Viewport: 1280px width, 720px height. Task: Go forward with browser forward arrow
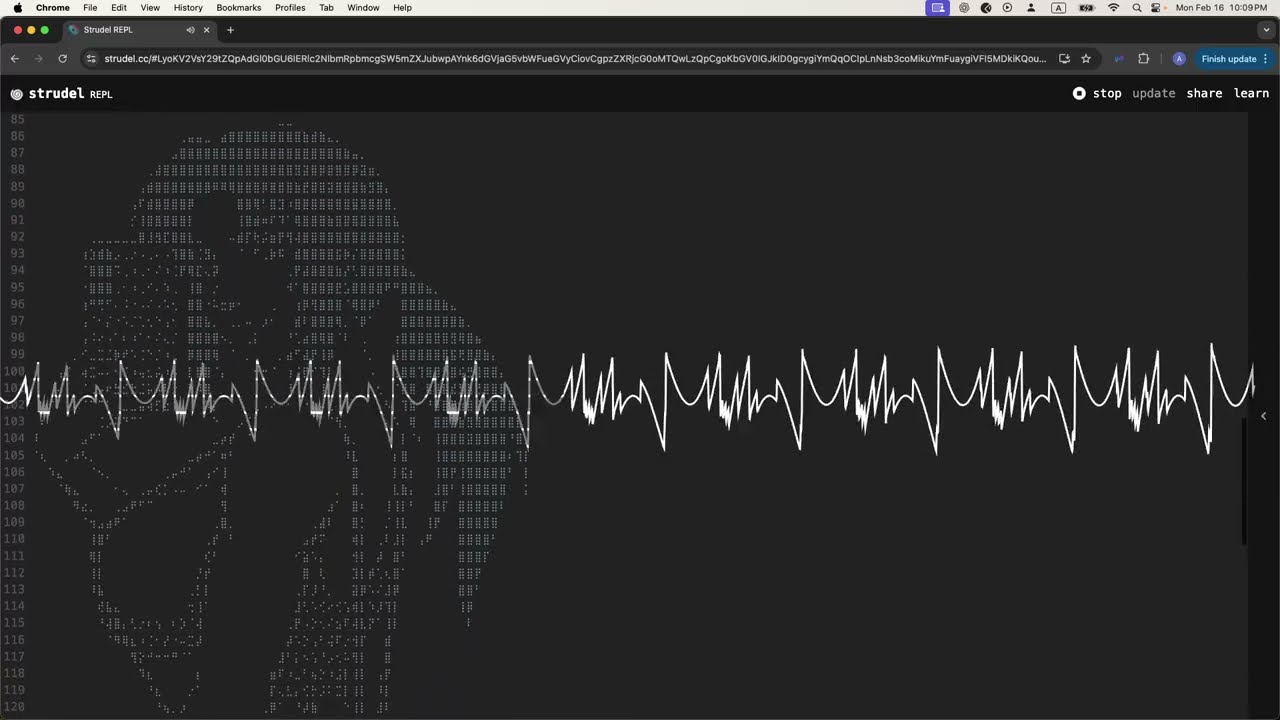39,59
